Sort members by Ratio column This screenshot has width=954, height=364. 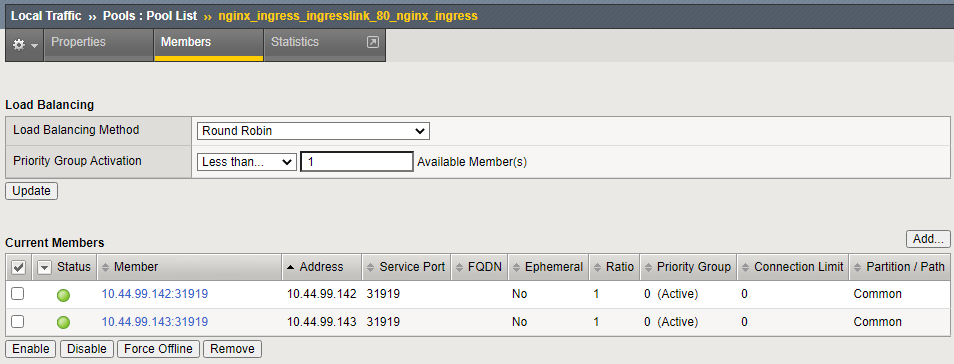(x=614, y=267)
